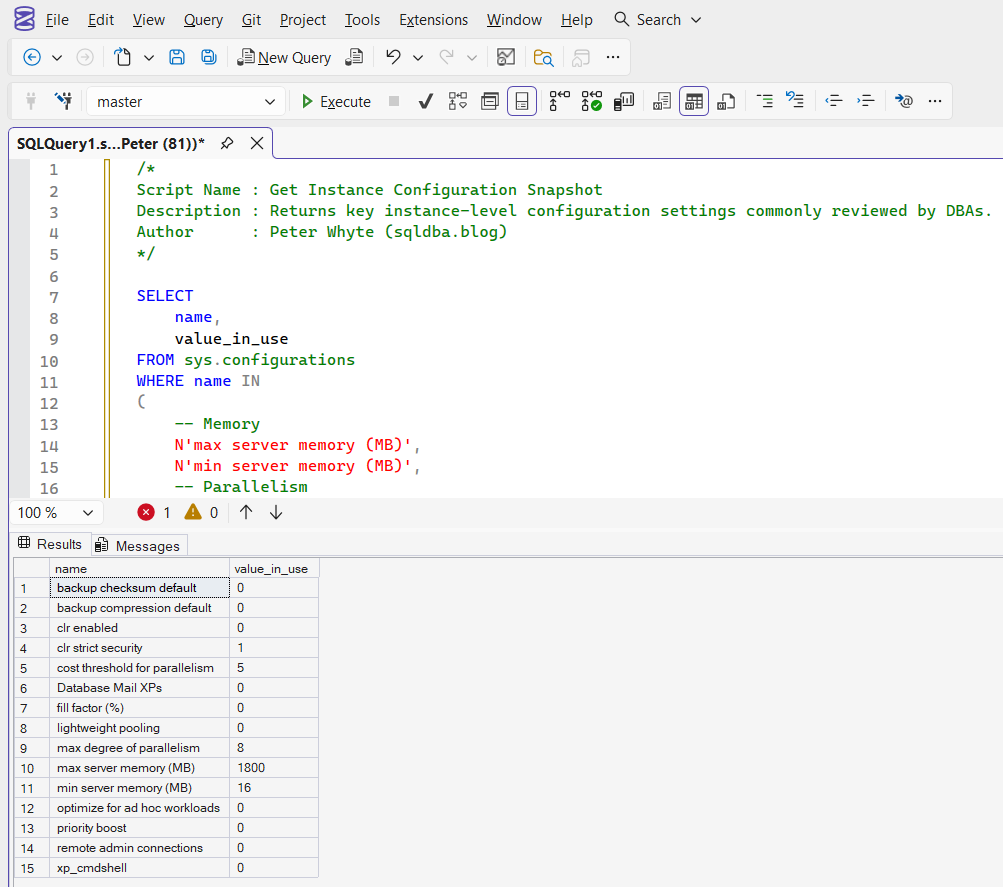Toggle Results to Grid mode
The height and width of the screenshot is (887, 1003).
tap(694, 101)
